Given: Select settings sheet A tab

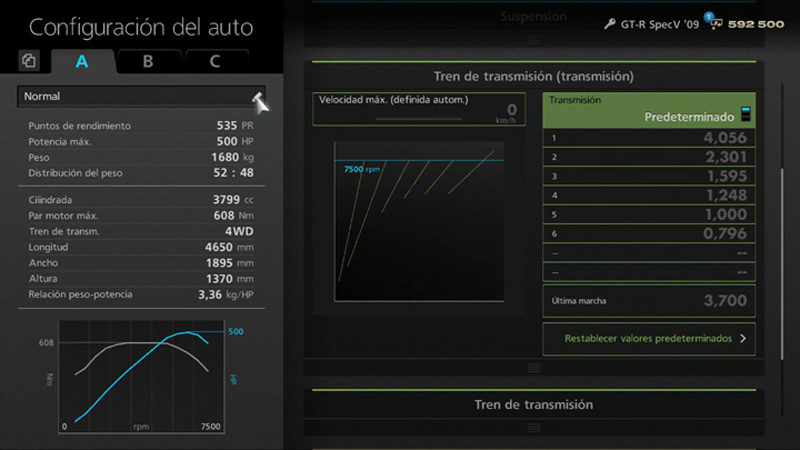Looking at the screenshot, I should click(x=82, y=61).
